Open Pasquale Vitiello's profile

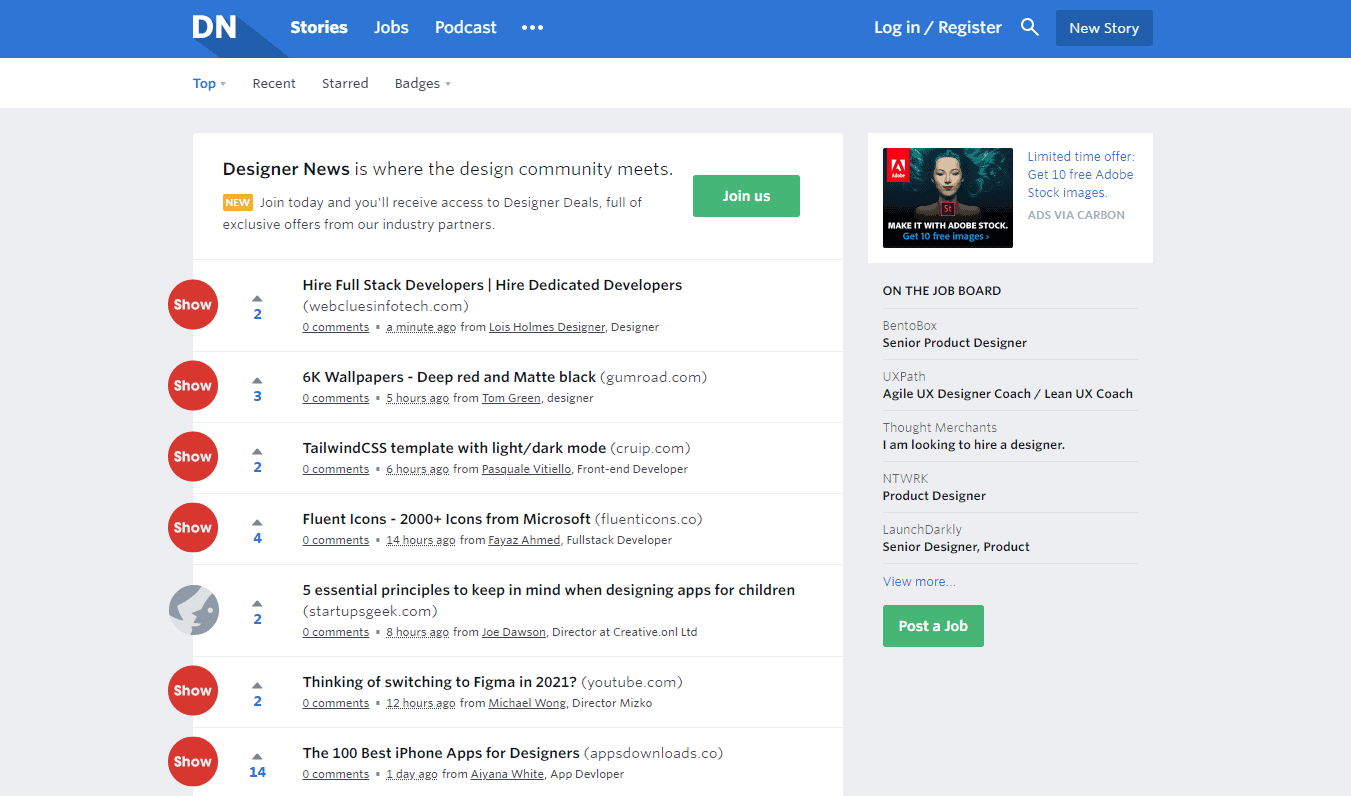[526, 469]
